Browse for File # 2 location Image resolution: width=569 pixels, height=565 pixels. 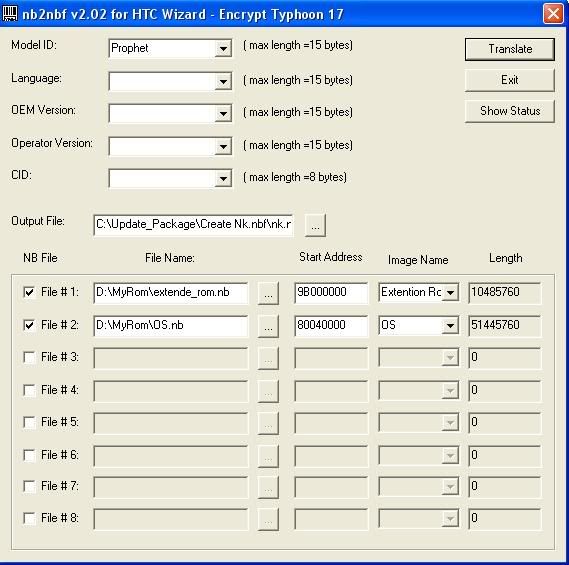click(268, 326)
